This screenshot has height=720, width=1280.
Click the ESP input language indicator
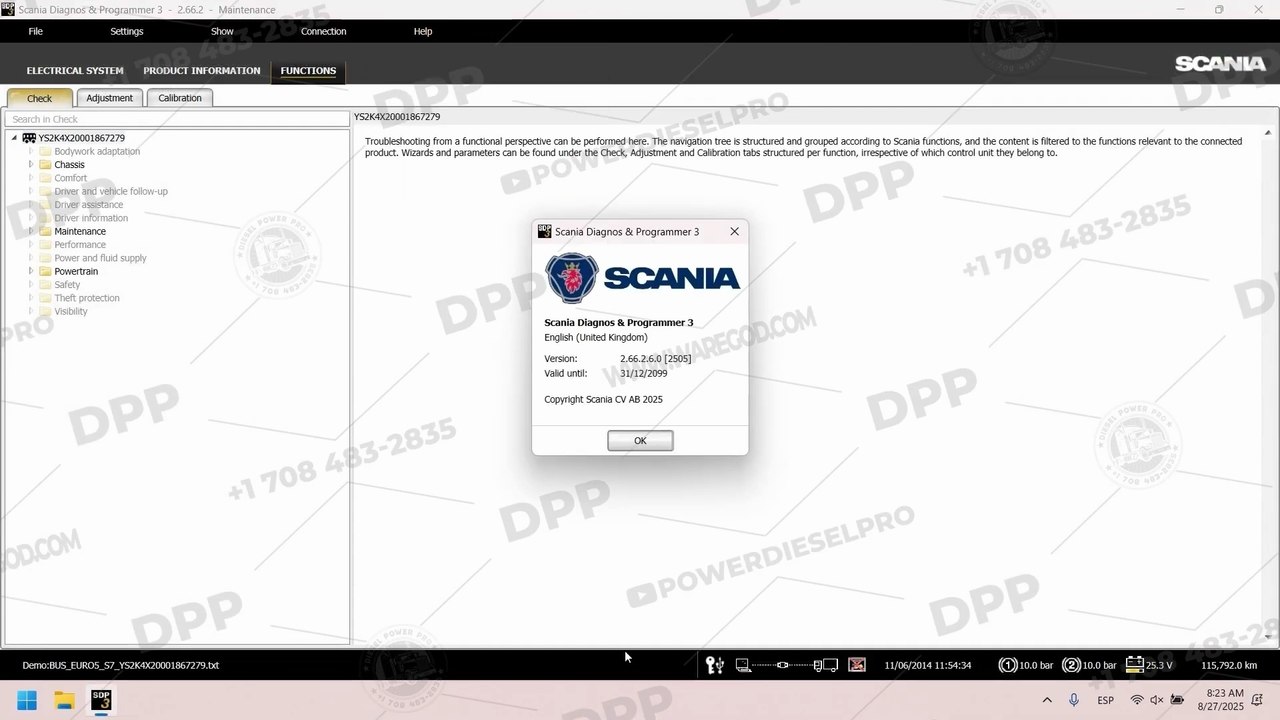click(1106, 700)
